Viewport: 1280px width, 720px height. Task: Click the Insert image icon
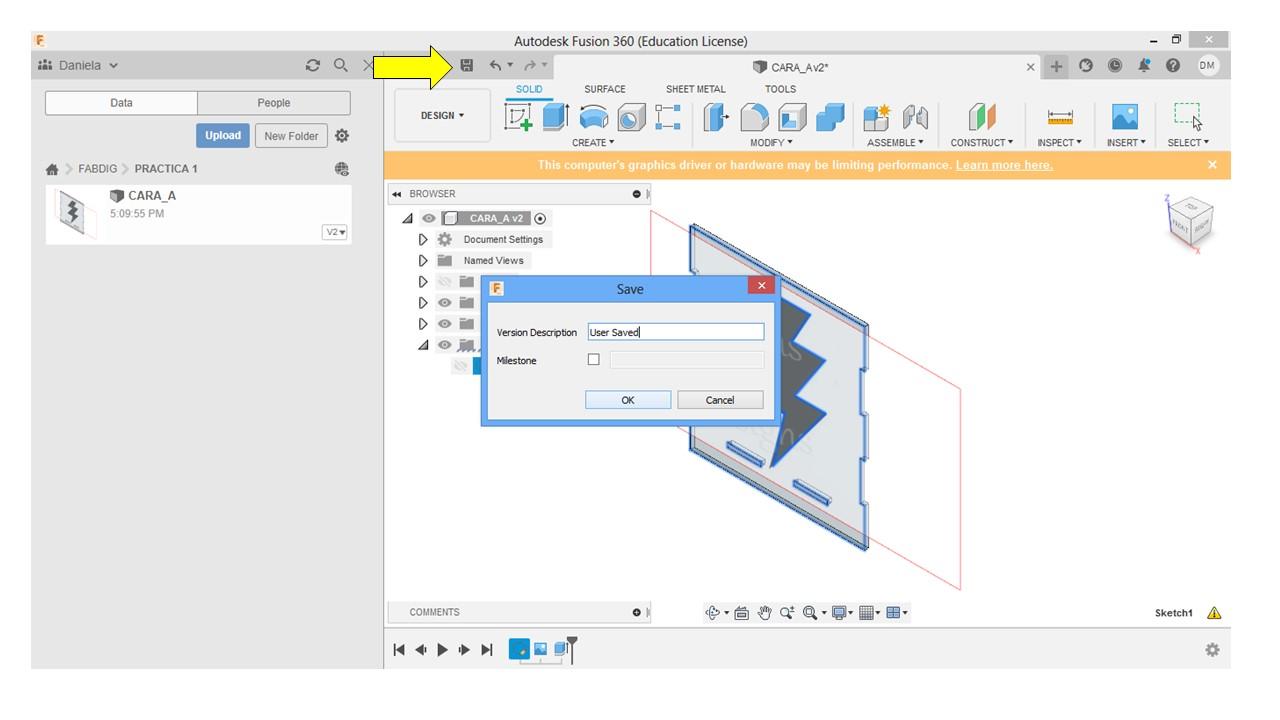click(1126, 118)
